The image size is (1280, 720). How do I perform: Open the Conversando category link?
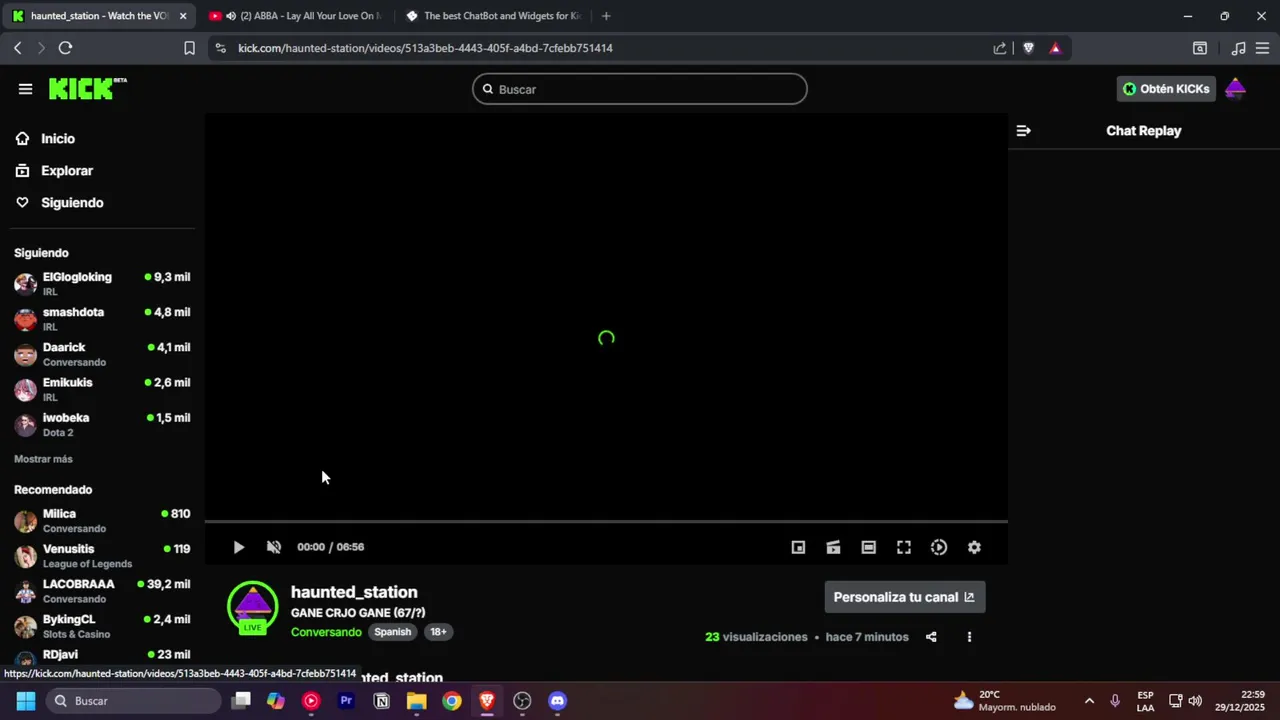tap(326, 632)
